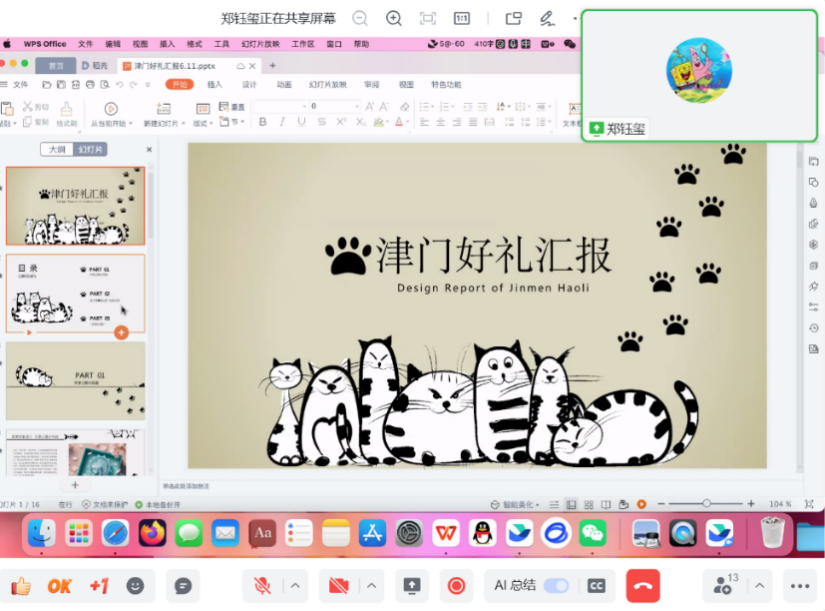Click the red hang-up call button
825x611 pixels.
click(x=642, y=586)
